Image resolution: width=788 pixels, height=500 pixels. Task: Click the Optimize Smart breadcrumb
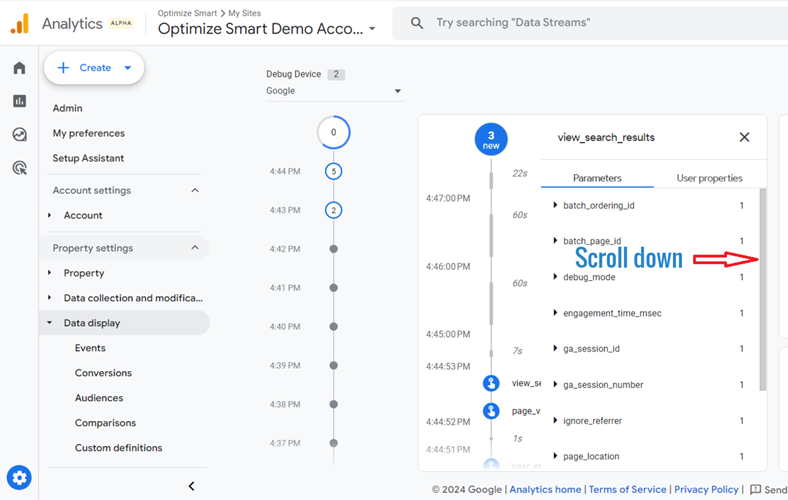click(187, 13)
